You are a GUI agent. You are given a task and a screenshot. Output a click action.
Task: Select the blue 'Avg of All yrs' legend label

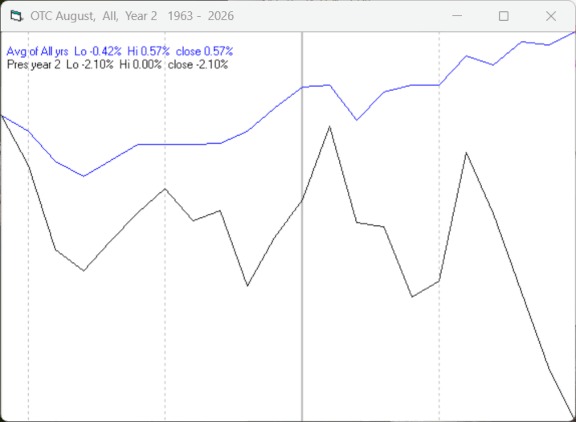click(x=37, y=51)
